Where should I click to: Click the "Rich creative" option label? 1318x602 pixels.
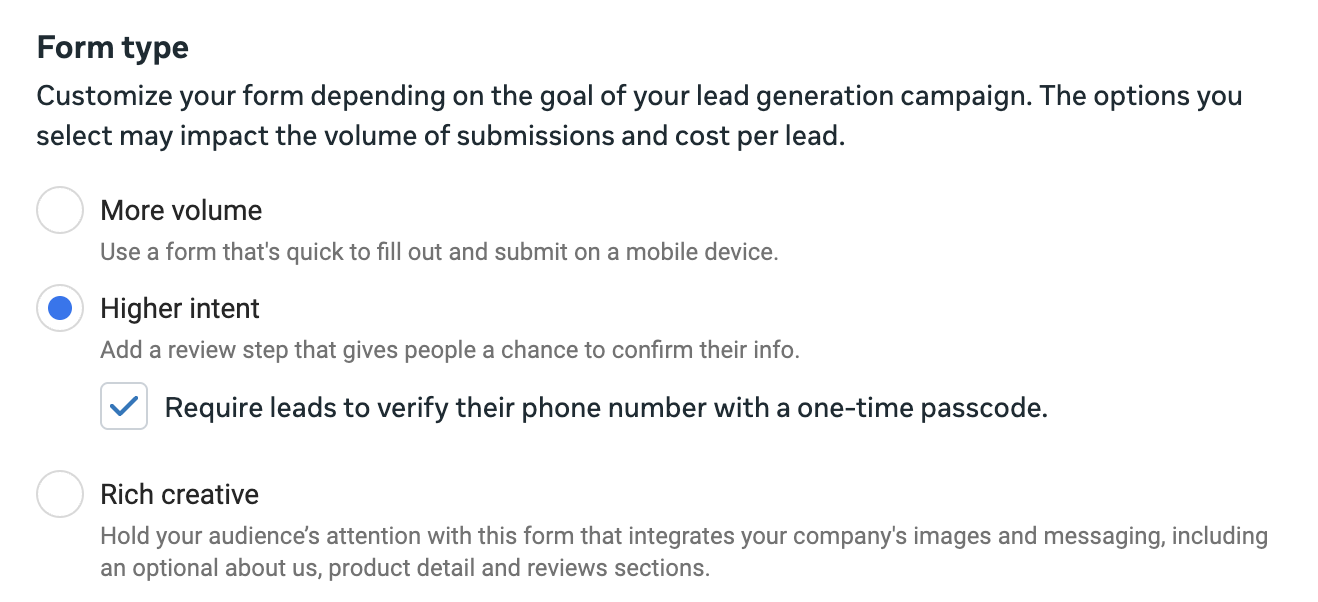click(x=180, y=494)
